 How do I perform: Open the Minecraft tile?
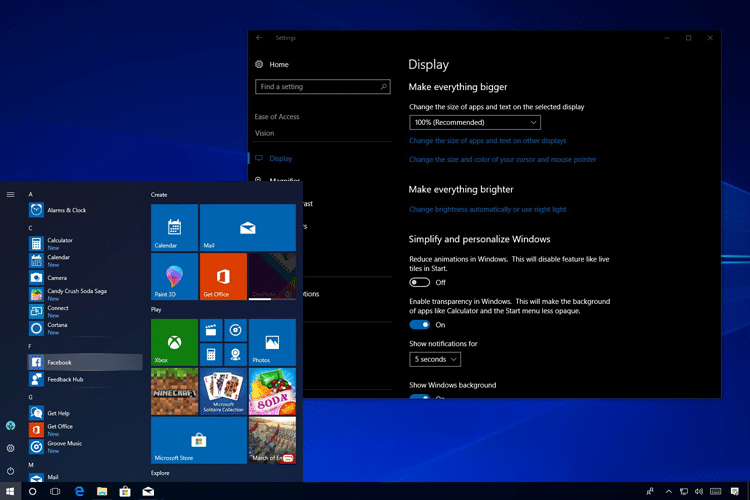pyautogui.click(x=174, y=391)
